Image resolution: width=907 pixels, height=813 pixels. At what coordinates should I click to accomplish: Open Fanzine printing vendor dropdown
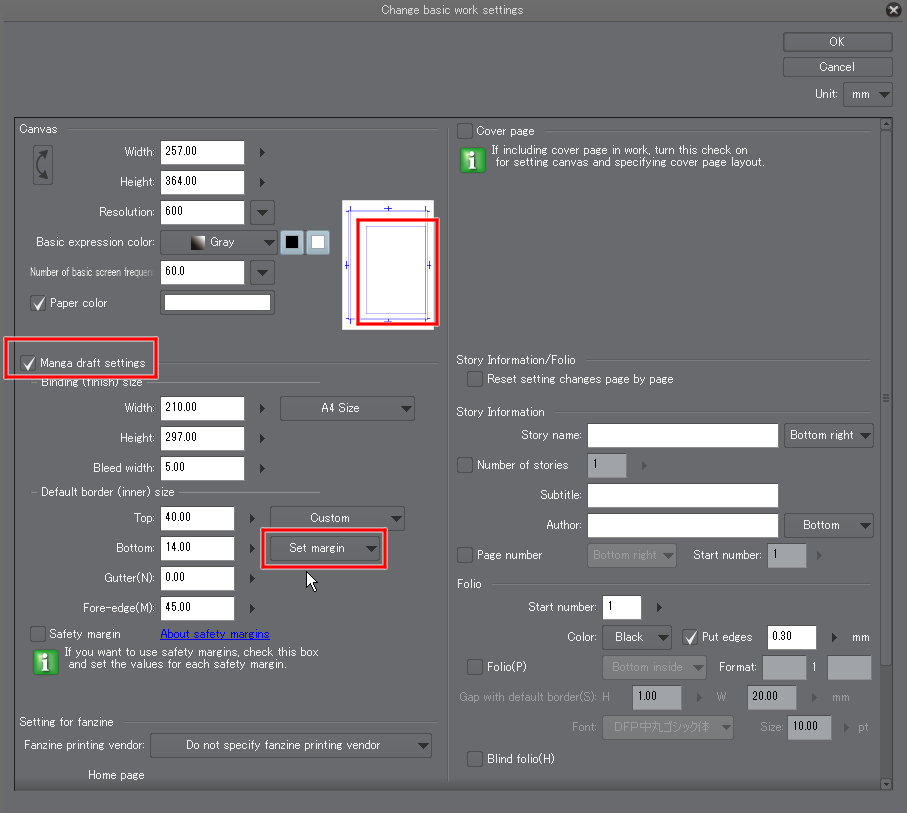coord(291,745)
